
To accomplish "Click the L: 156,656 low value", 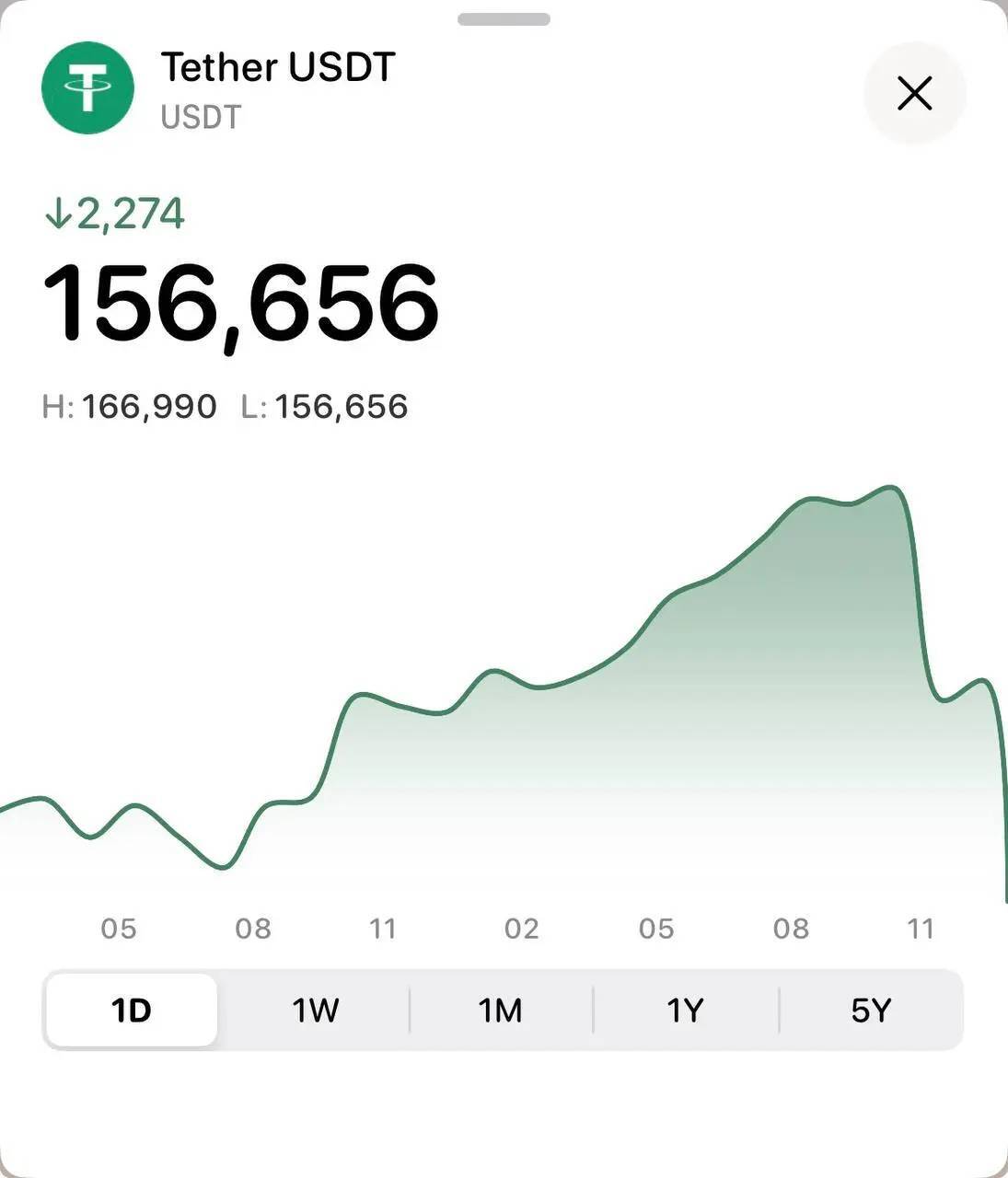I will pos(324,407).
